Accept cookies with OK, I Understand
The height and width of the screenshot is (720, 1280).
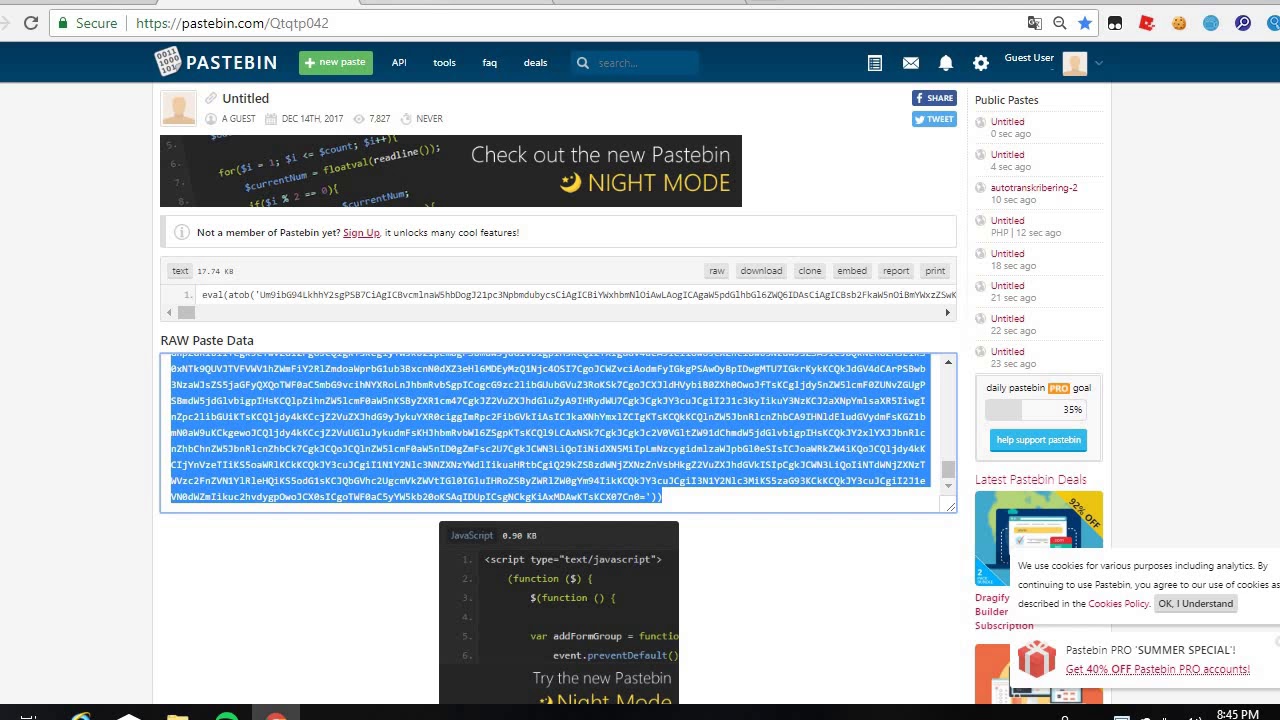[1195, 604]
